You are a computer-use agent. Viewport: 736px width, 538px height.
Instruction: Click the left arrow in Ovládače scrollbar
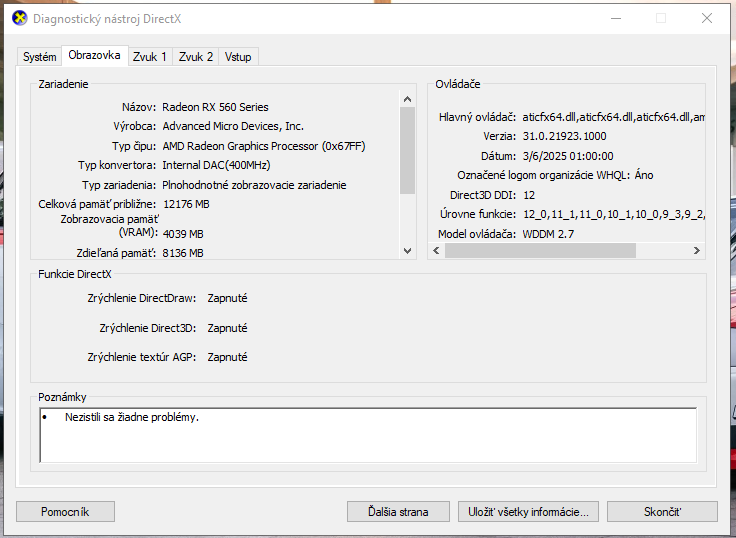click(435, 251)
